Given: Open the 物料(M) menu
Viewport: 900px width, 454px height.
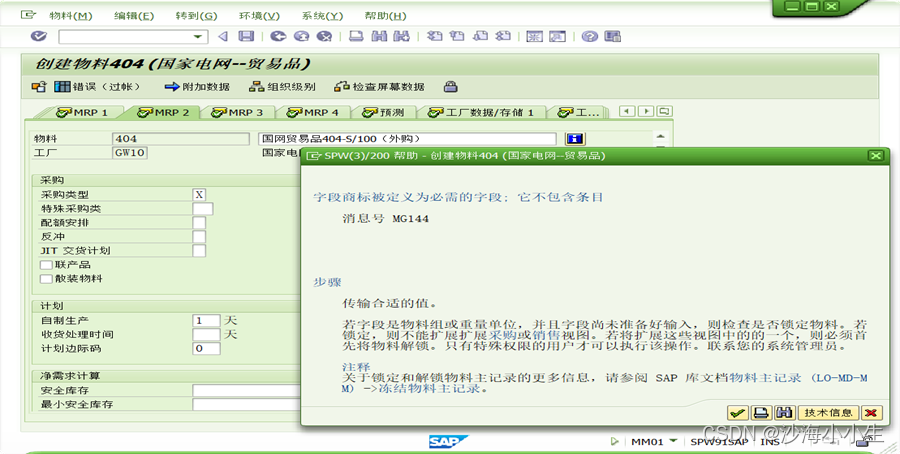Looking at the screenshot, I should click(71, 16).
